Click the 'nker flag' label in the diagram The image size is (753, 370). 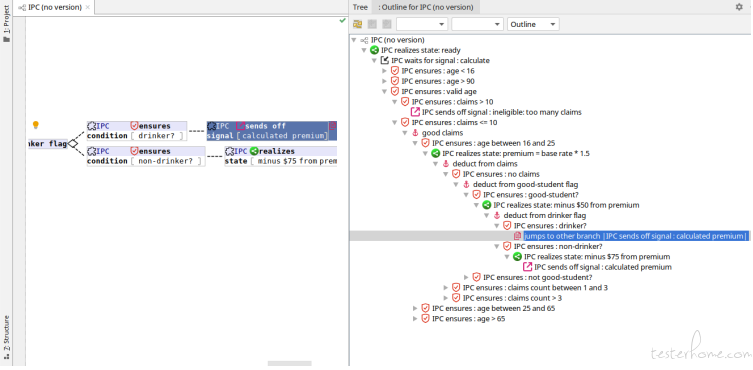point(48,144)
